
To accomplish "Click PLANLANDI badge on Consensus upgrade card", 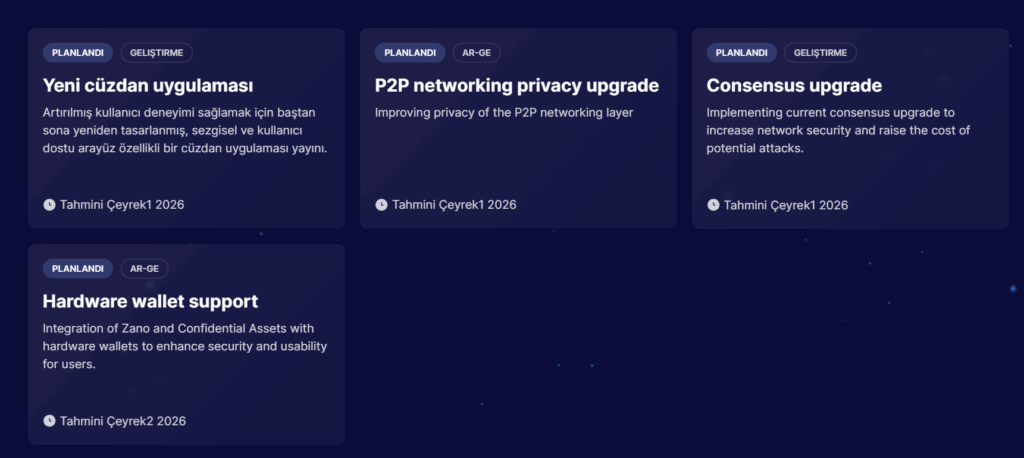I will point(742,53).
